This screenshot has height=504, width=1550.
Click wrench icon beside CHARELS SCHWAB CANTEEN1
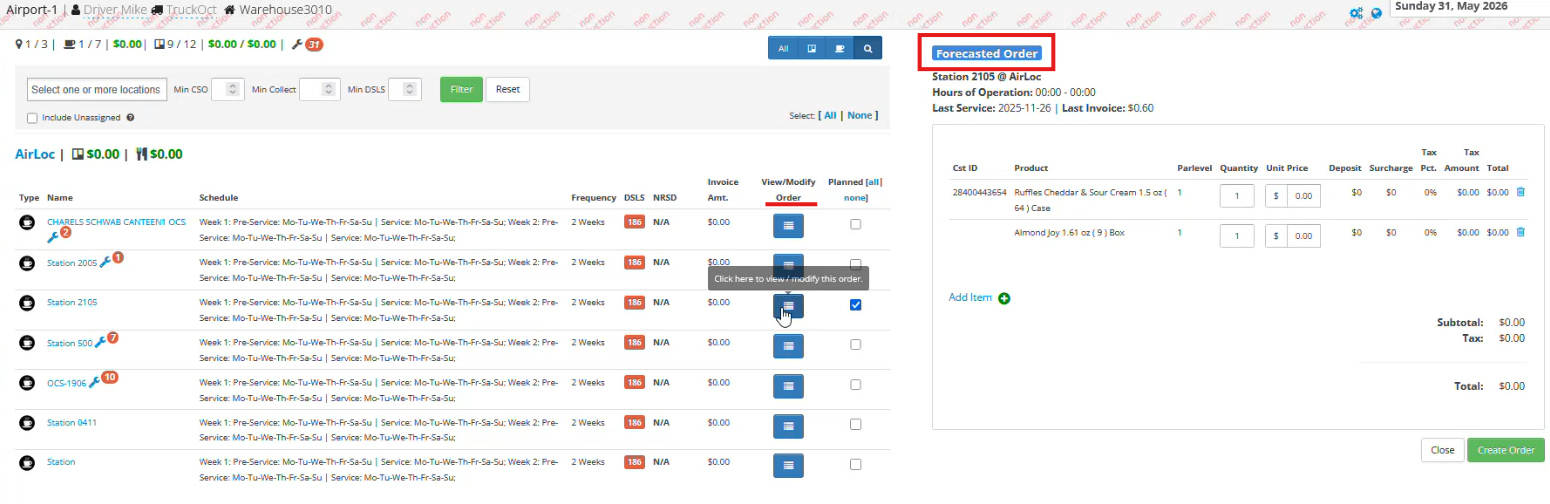coord(53,236)
